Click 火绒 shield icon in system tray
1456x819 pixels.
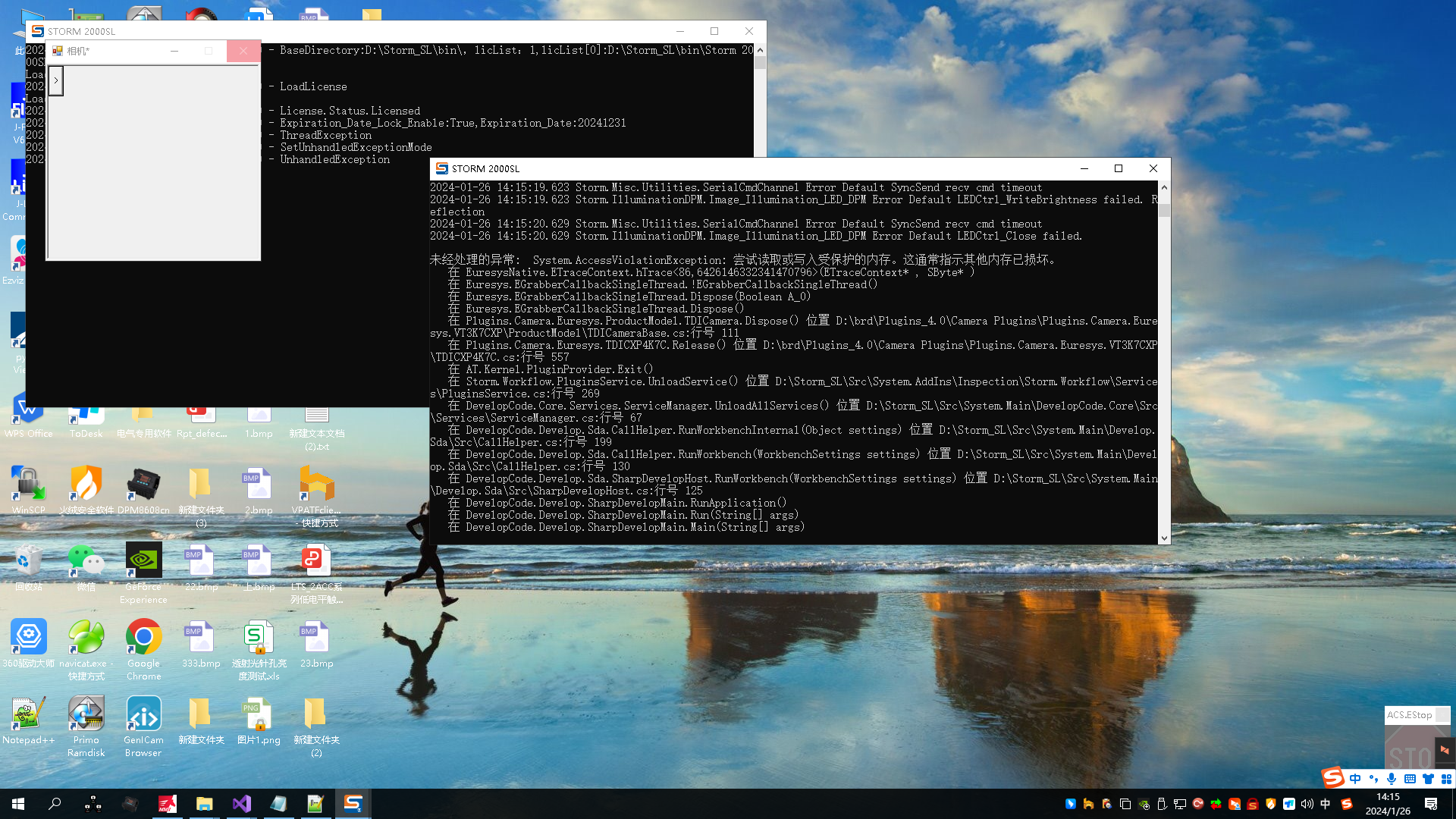[x=1270, y=804]
